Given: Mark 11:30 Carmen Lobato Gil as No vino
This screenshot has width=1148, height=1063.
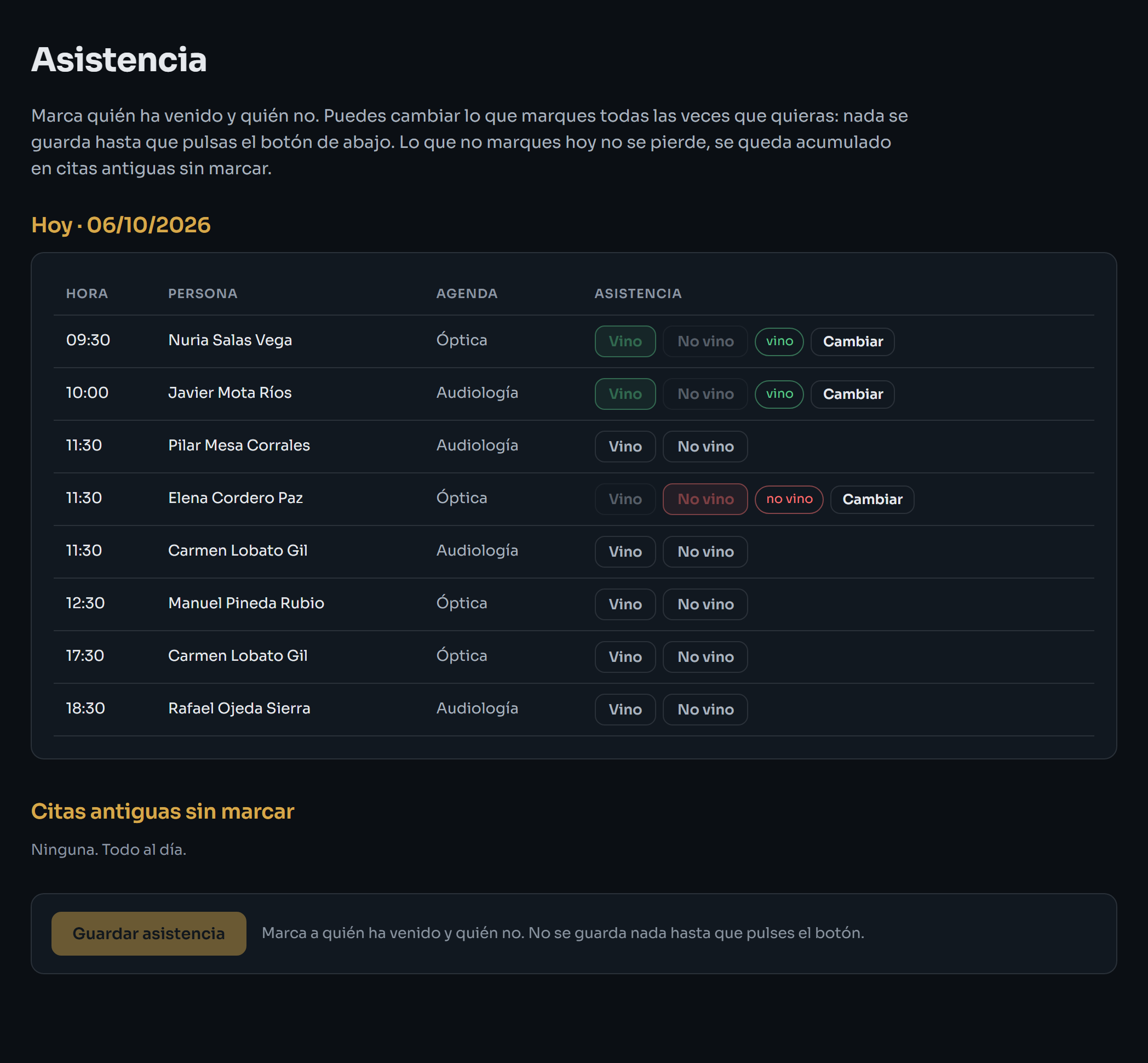Looking at the screenshot, I should click(705, 552).
